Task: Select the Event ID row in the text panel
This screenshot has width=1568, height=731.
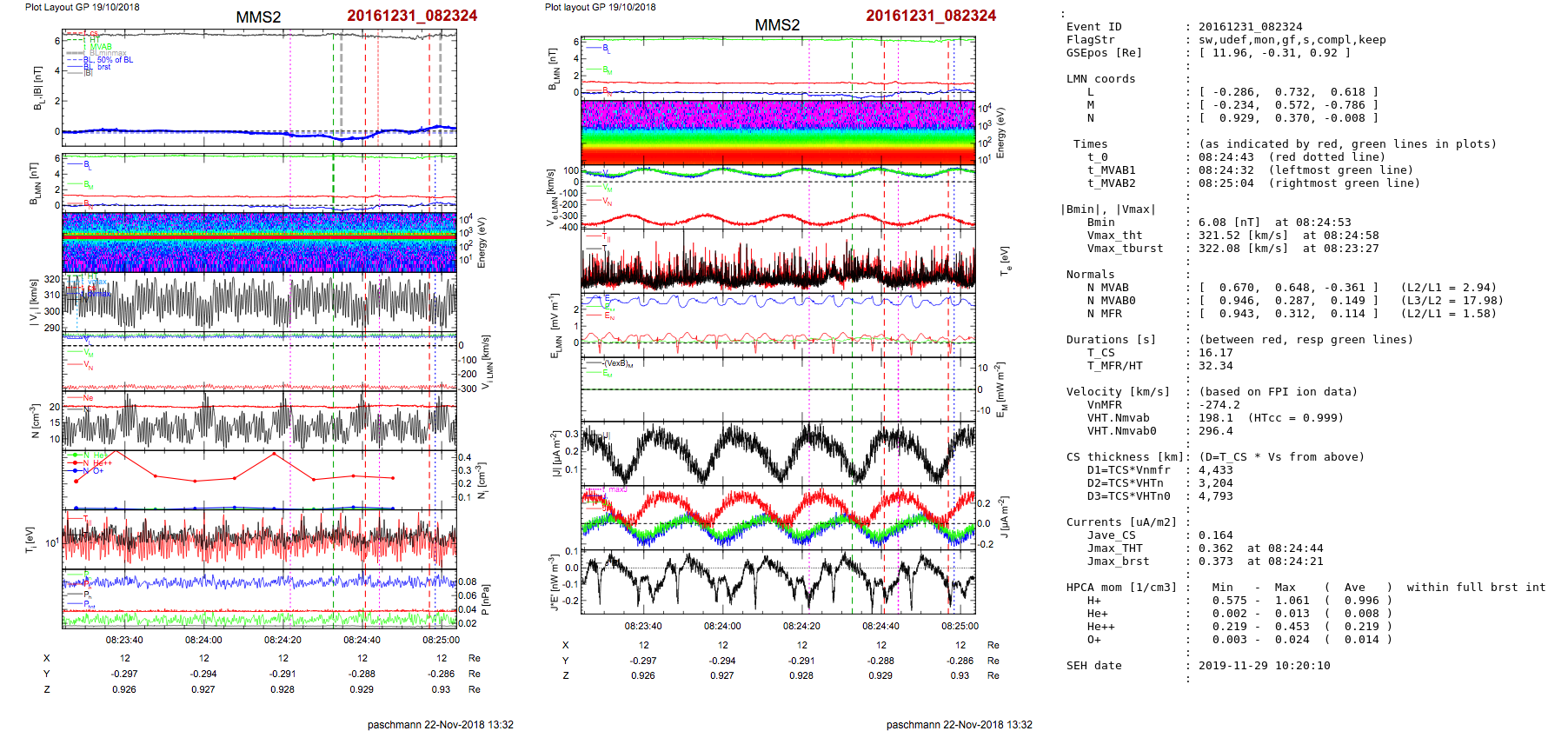Action: click(x=1093, y=27)
